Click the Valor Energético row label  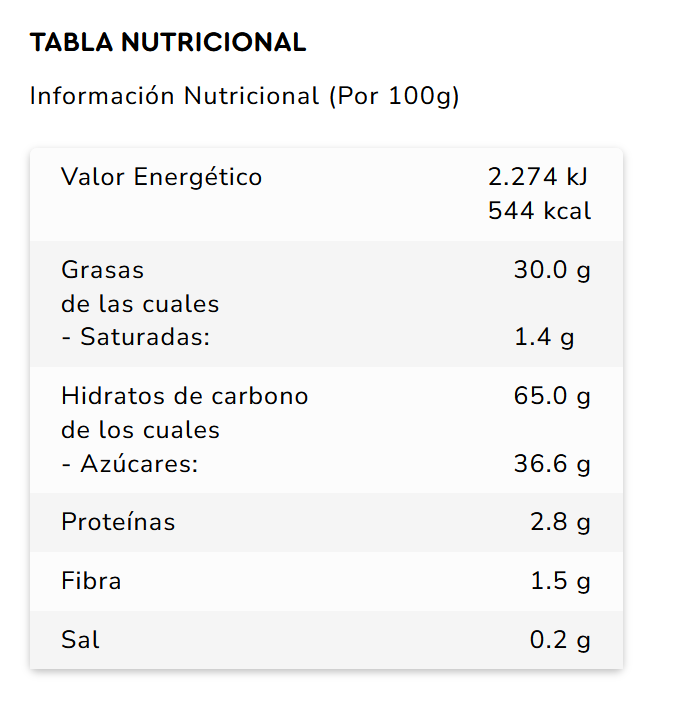(x=162, y=177)
